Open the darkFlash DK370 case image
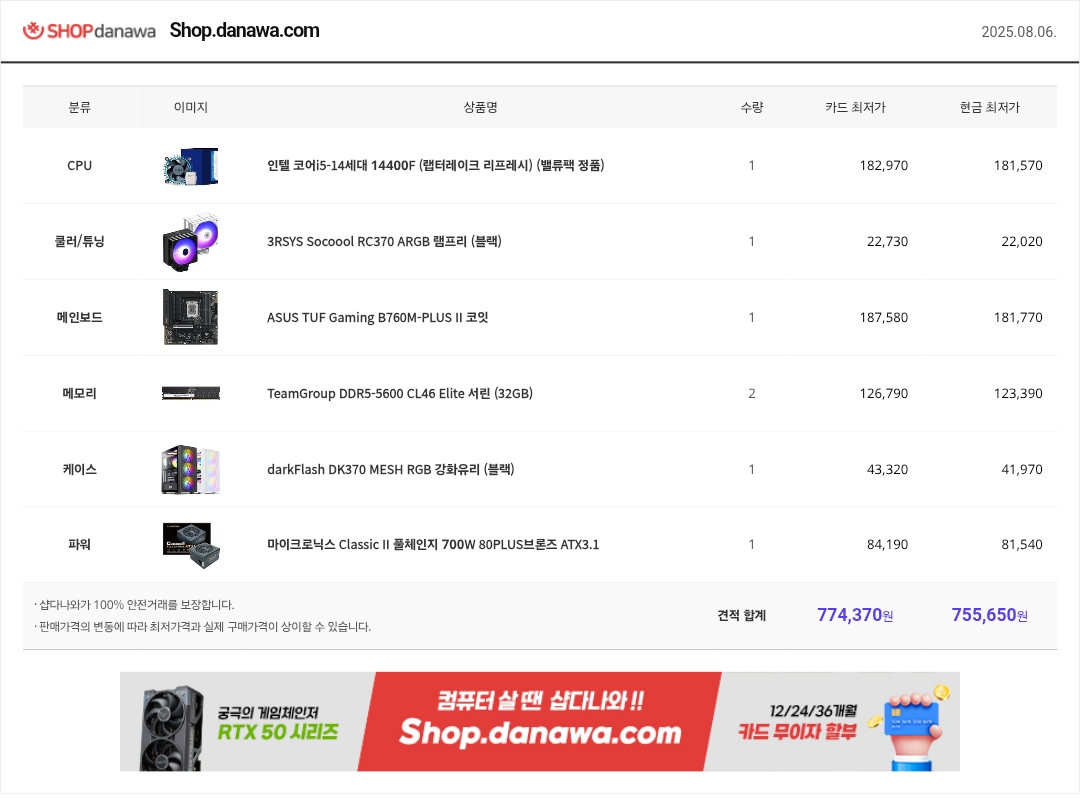 (x=191, y=469)
